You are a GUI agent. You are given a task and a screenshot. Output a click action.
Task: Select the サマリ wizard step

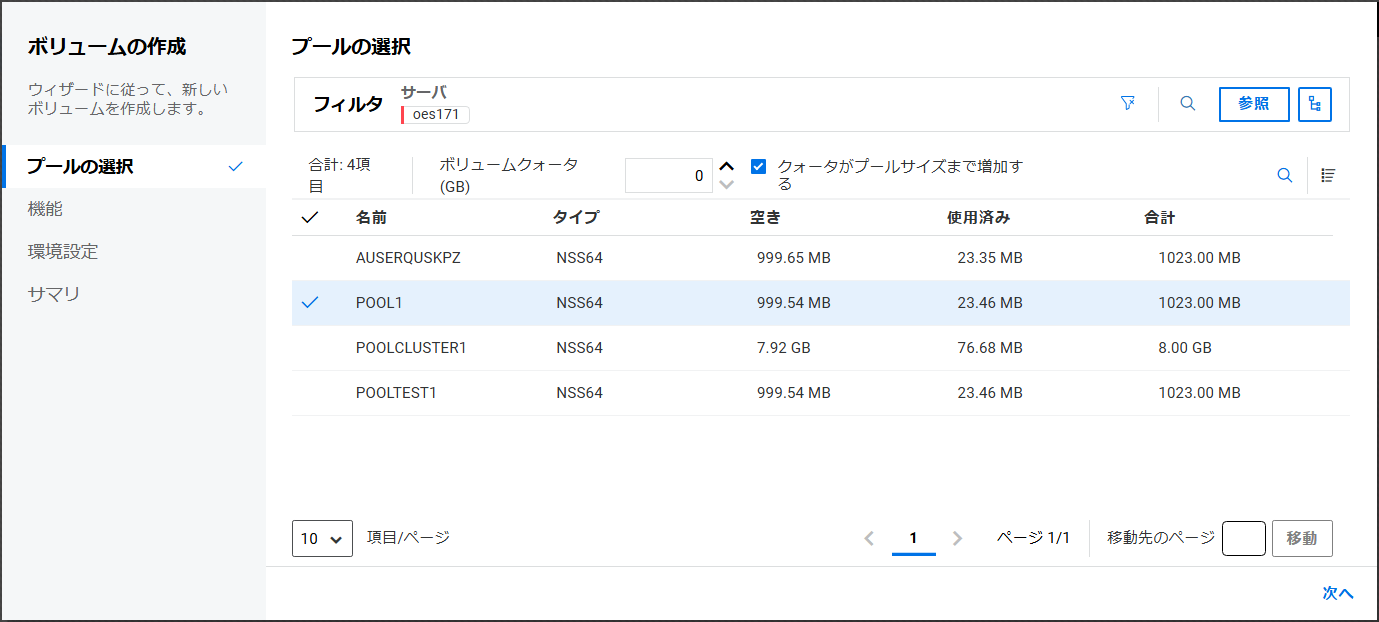coord(54,294)
